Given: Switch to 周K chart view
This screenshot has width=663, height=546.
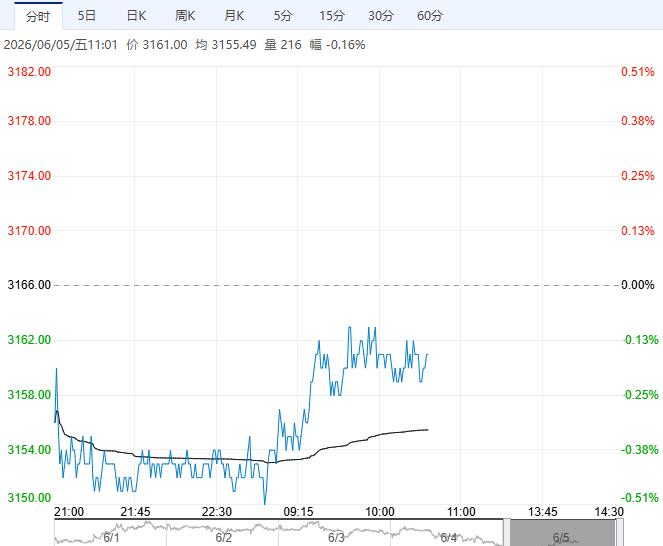Looking at the screenshot, I should (185, 16).
